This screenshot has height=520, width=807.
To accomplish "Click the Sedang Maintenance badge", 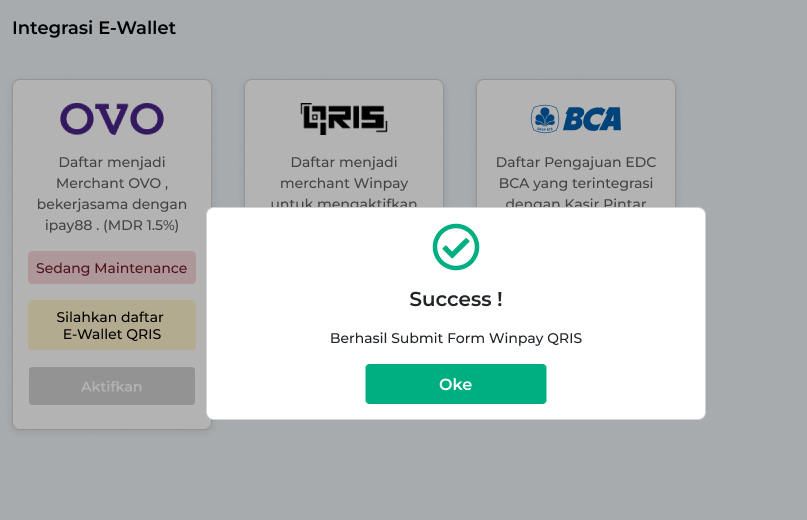I will tap(112, 268).
